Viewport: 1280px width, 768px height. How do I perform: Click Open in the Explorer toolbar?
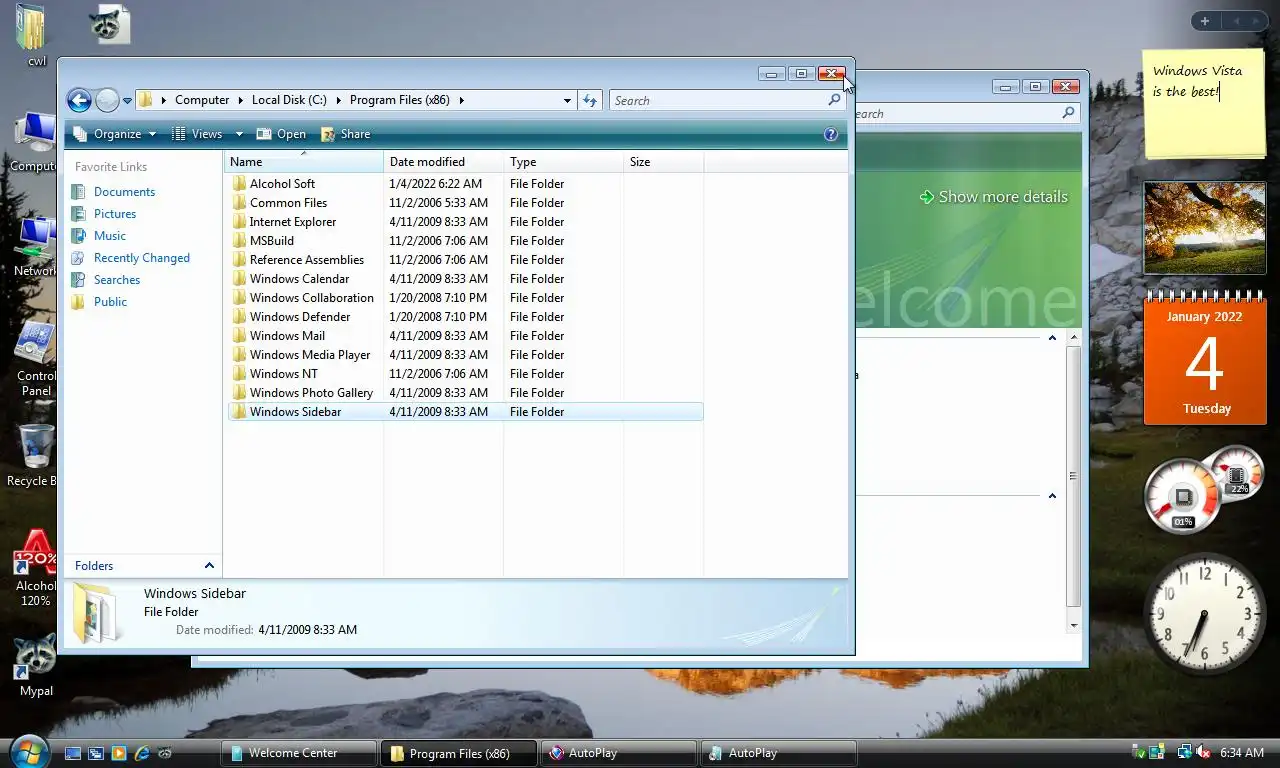[x=281, y=134]
